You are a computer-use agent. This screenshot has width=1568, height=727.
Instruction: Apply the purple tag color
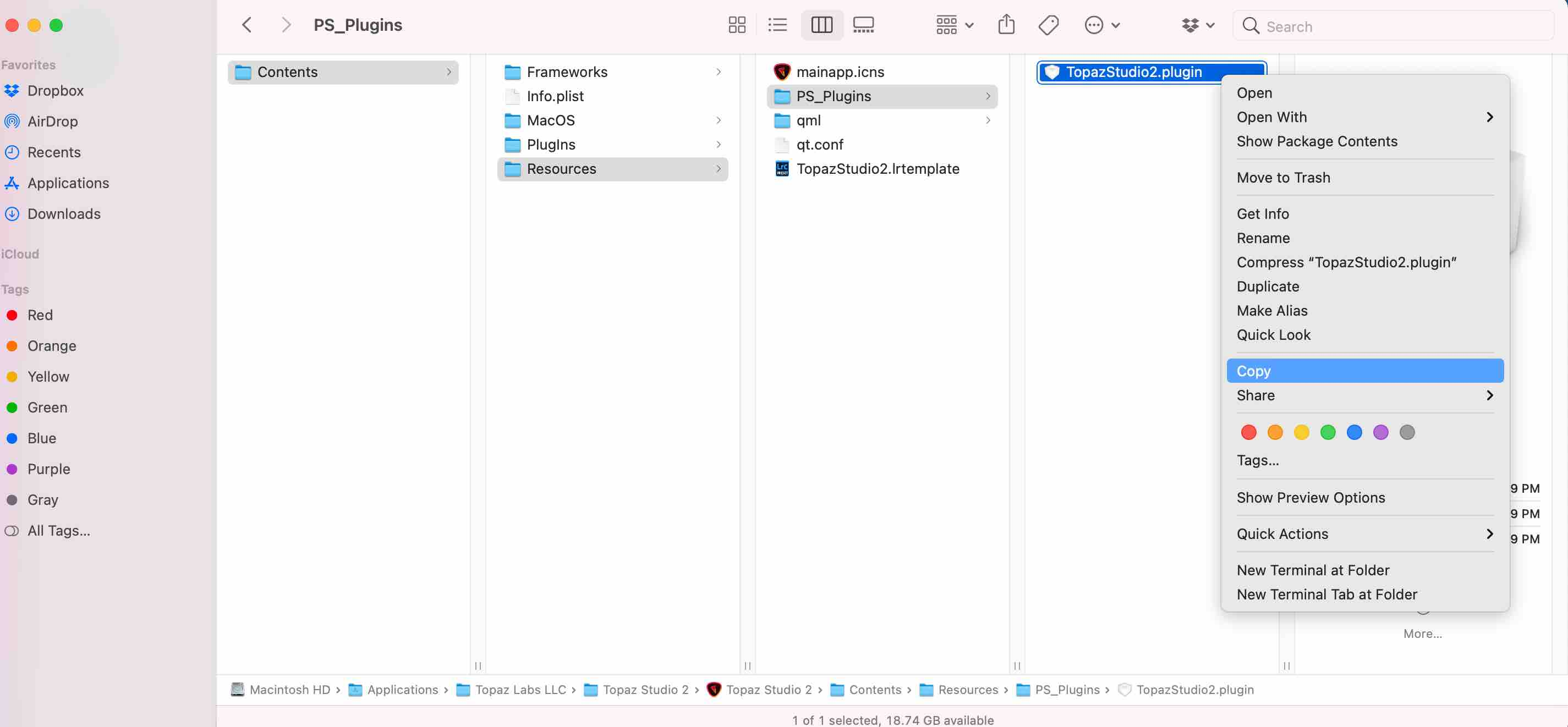click(x=1380, y=433)
